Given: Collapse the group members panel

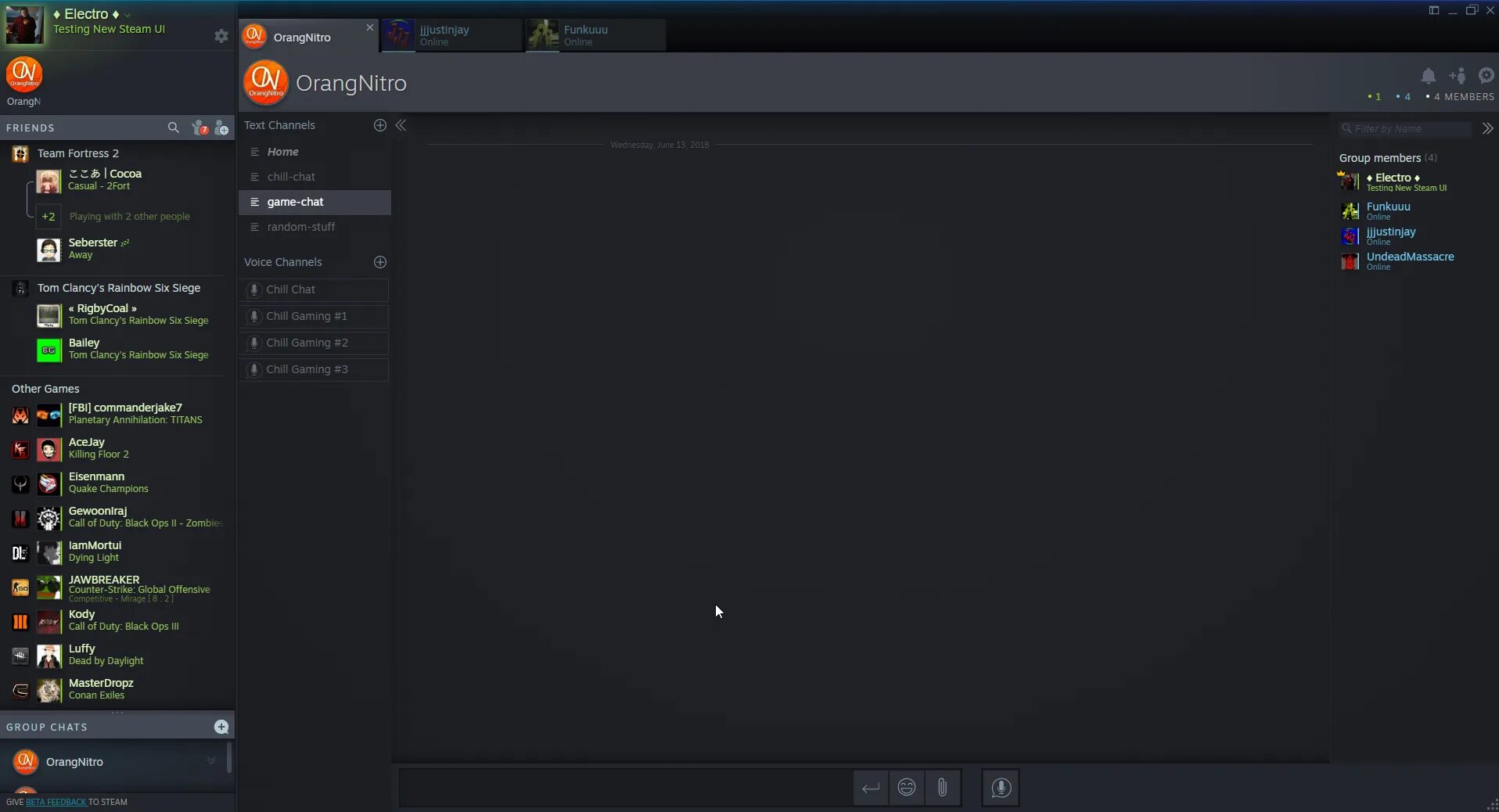Looking at the screenshot, I should pos(1487,128).
